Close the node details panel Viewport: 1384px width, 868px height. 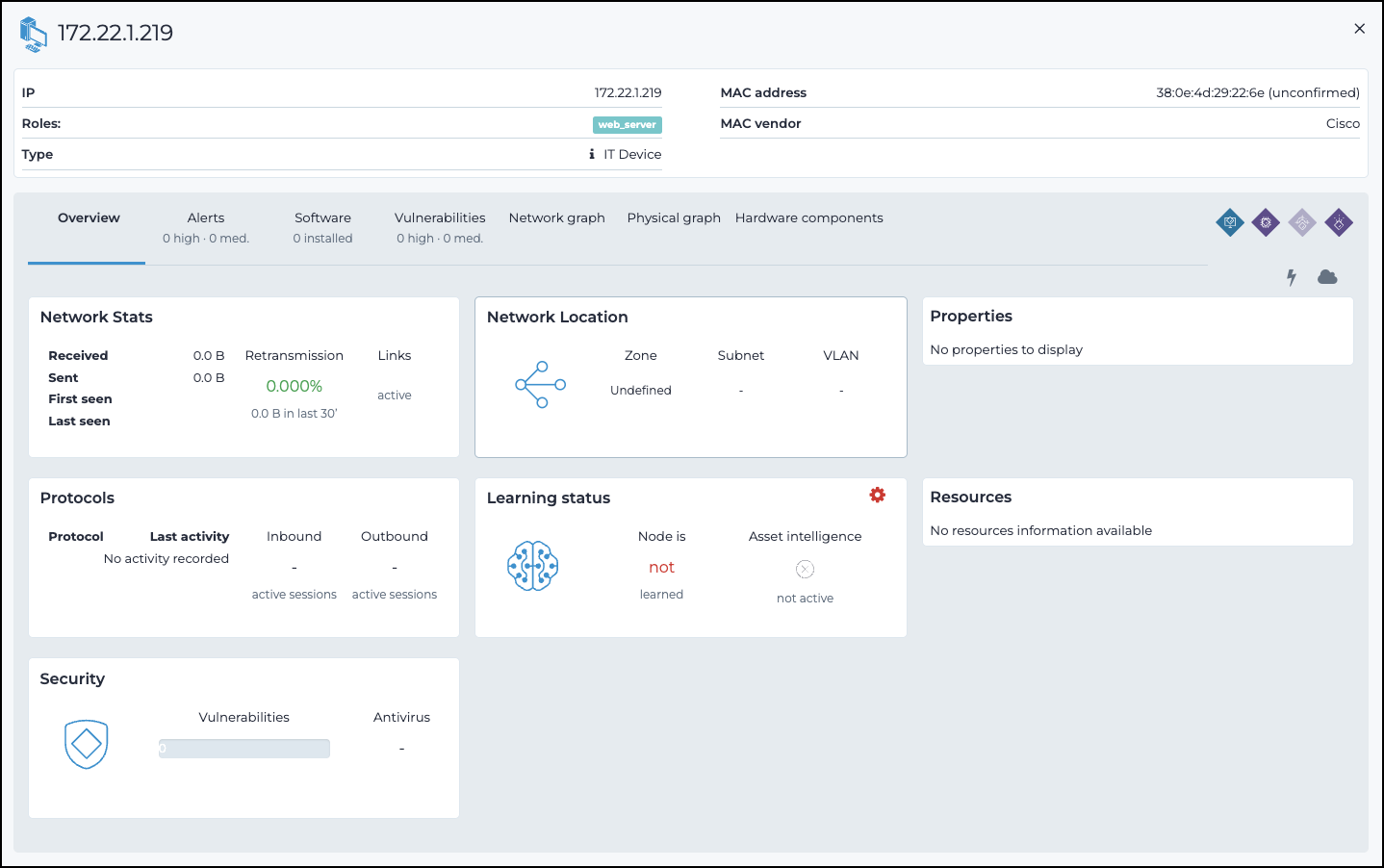tap(1359, 29)
